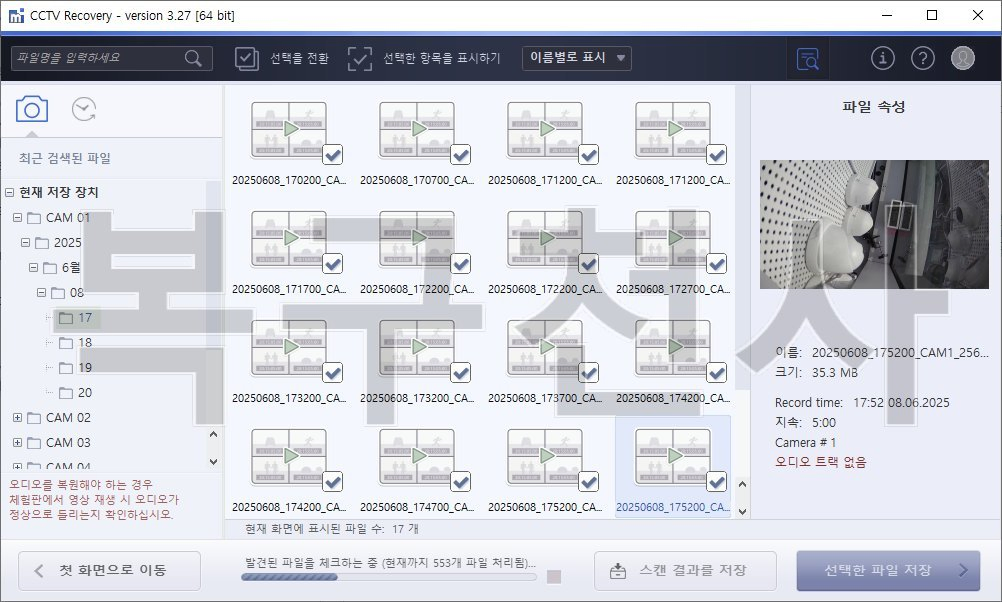Collapse the 현재 저장 장치 tree root
1002x602 pixels.
point(10,192)
